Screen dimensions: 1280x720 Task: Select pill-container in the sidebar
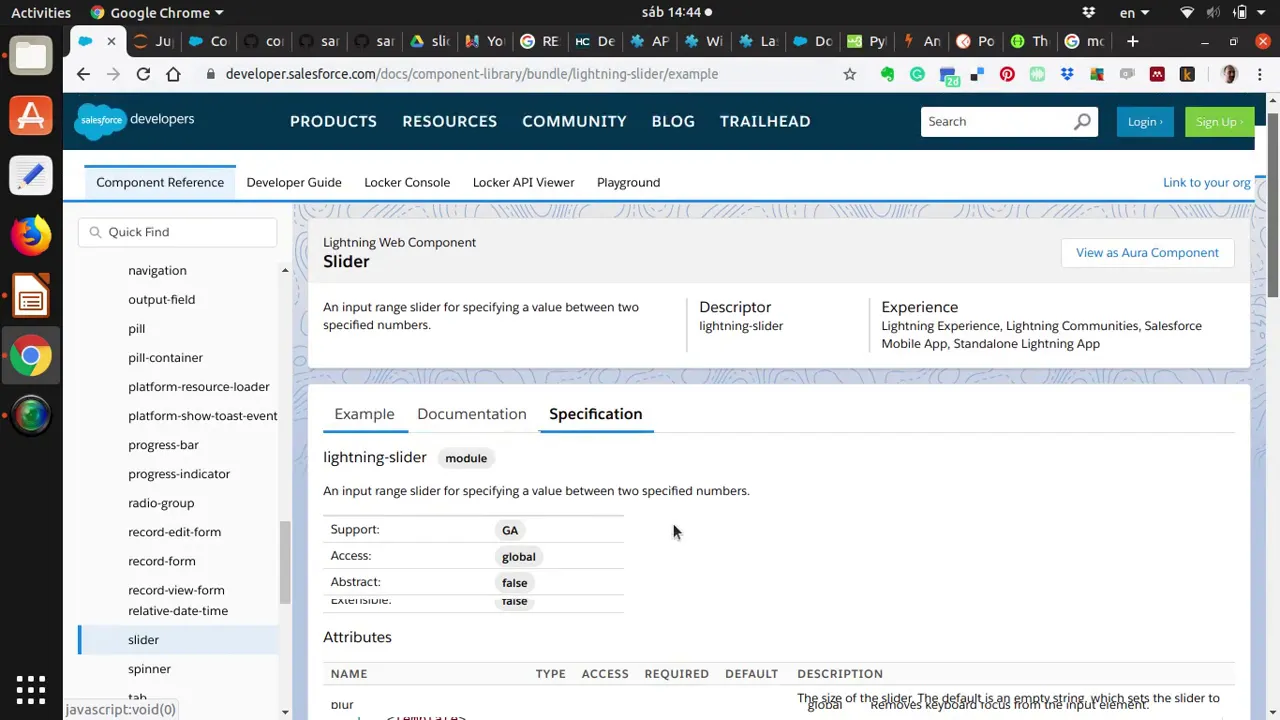click(x=165, y=357)
